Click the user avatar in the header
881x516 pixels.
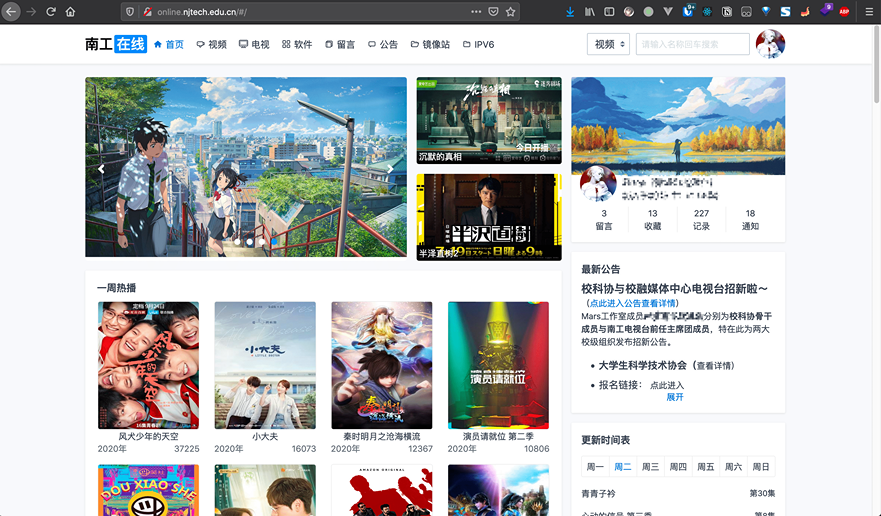click(x=770, y=44)
